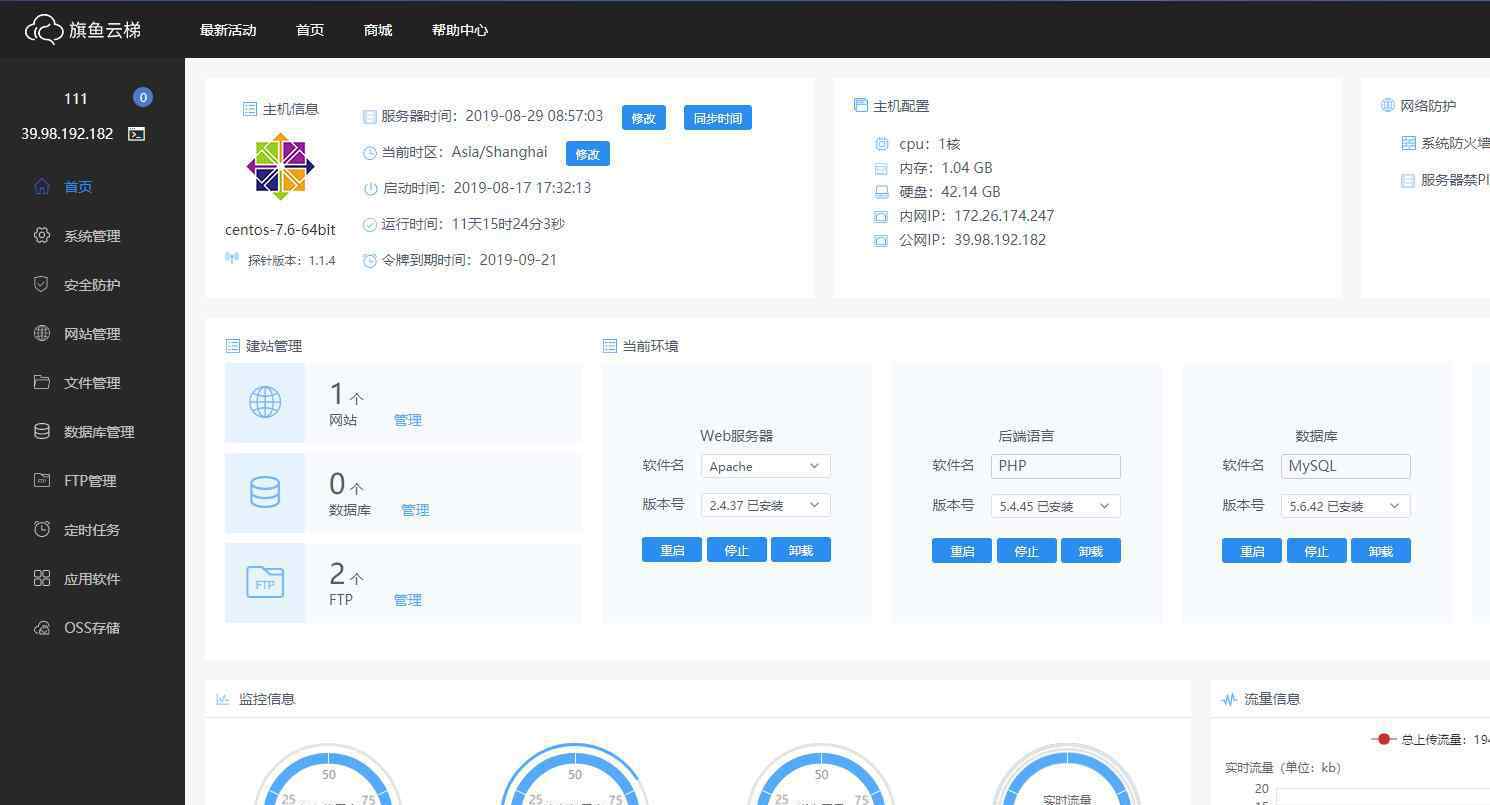Screen dimensions: 1490x805
Task: Select 系统管理 in the sidebar
Action: (x=92, y=236)
